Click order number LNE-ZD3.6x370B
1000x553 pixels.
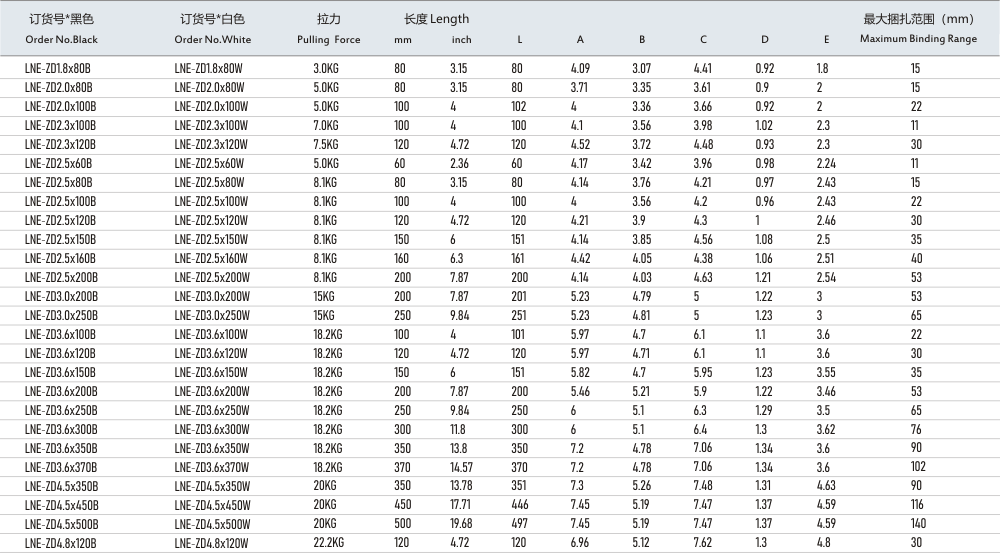(60, 468)
